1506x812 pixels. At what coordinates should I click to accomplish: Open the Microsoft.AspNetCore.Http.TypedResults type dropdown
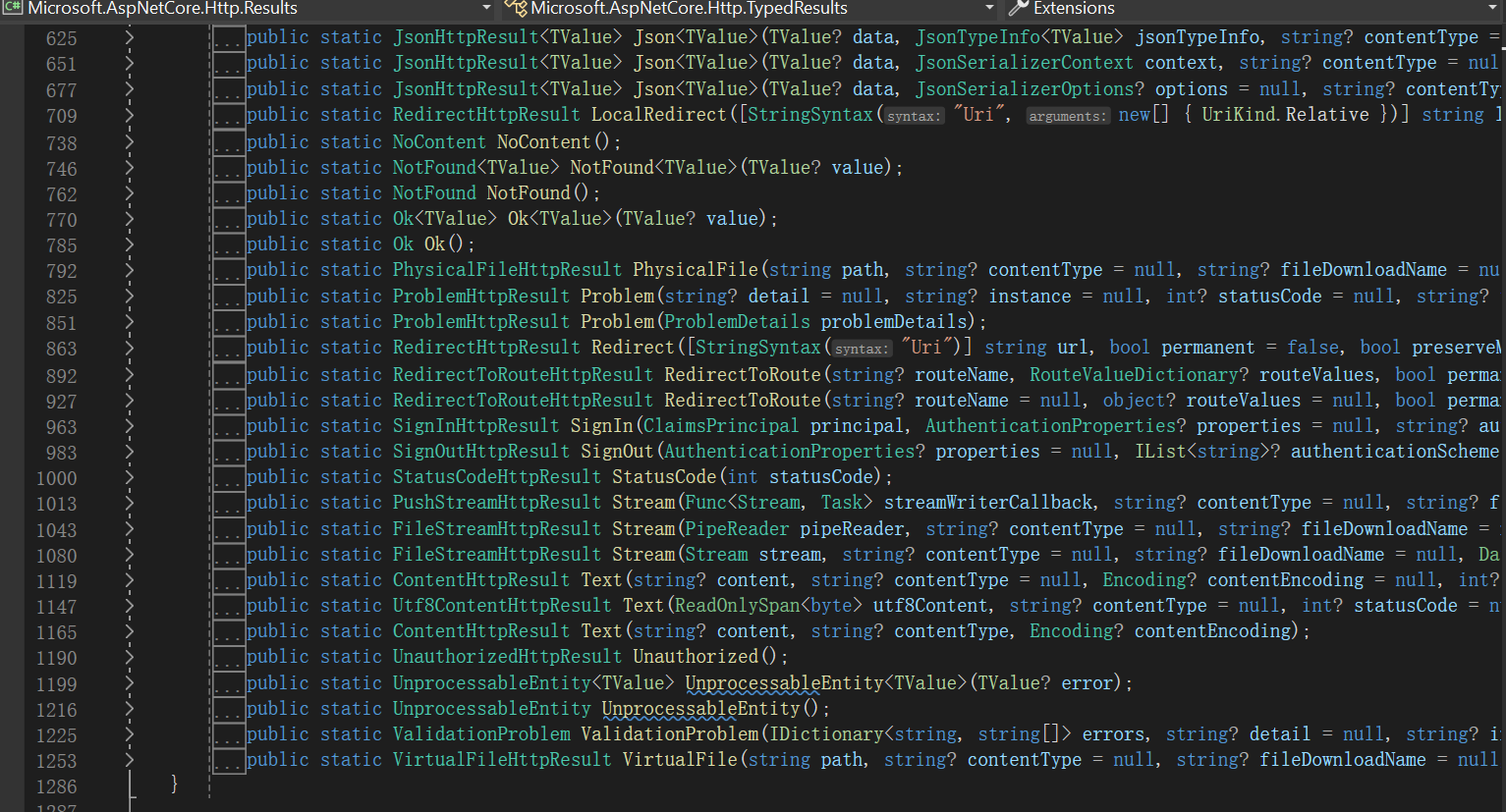point(751,9)
